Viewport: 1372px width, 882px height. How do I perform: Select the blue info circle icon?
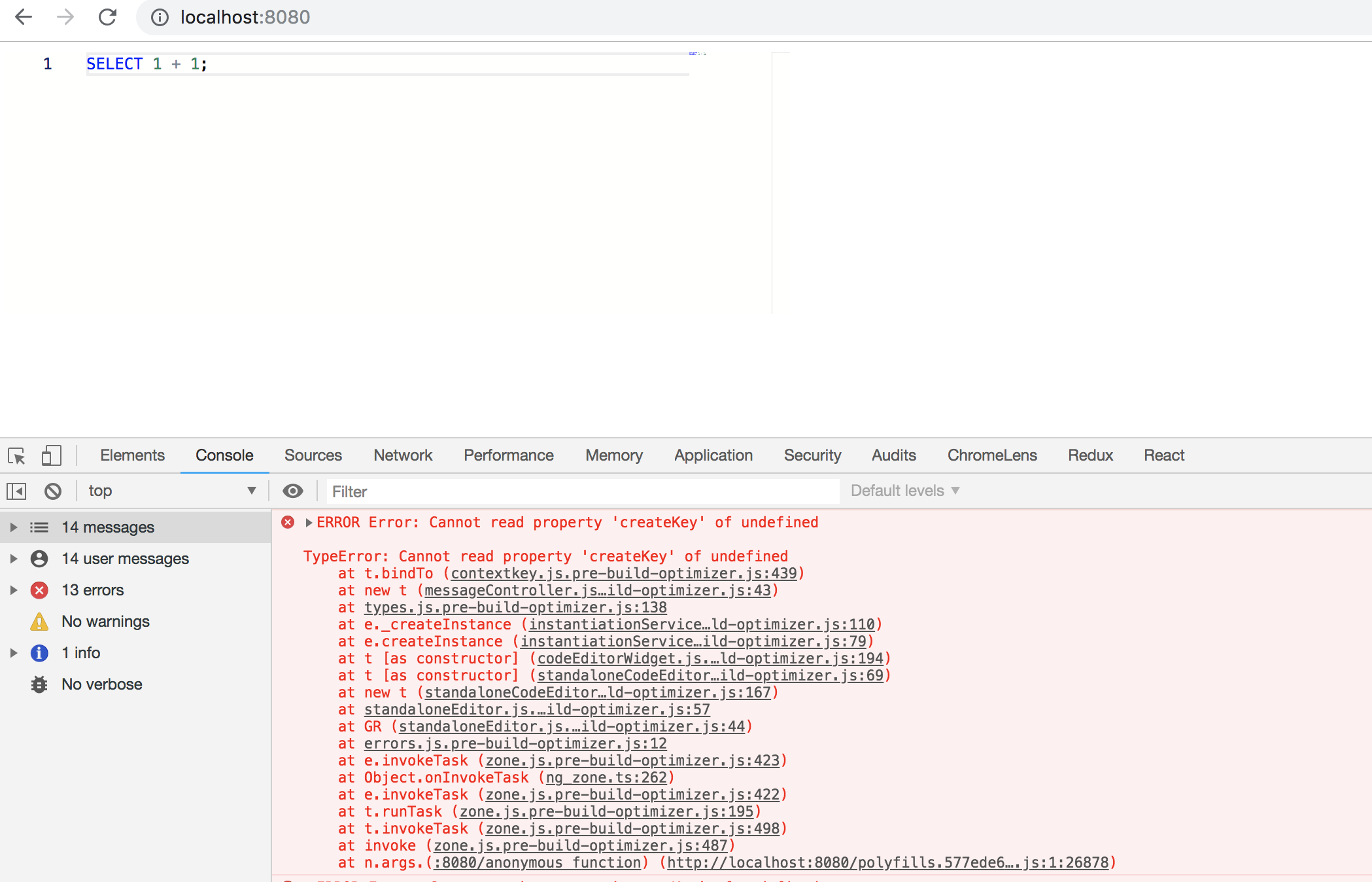click(39, 653)
